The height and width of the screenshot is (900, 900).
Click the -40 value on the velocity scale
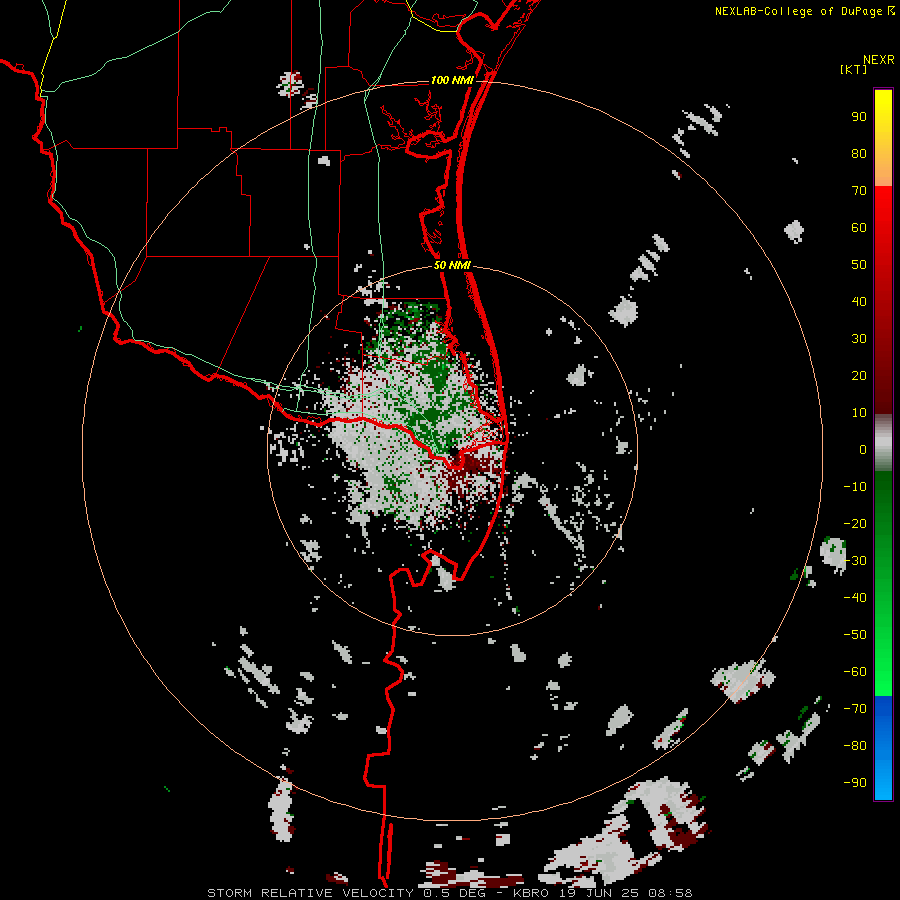click(x=855, y=598)
